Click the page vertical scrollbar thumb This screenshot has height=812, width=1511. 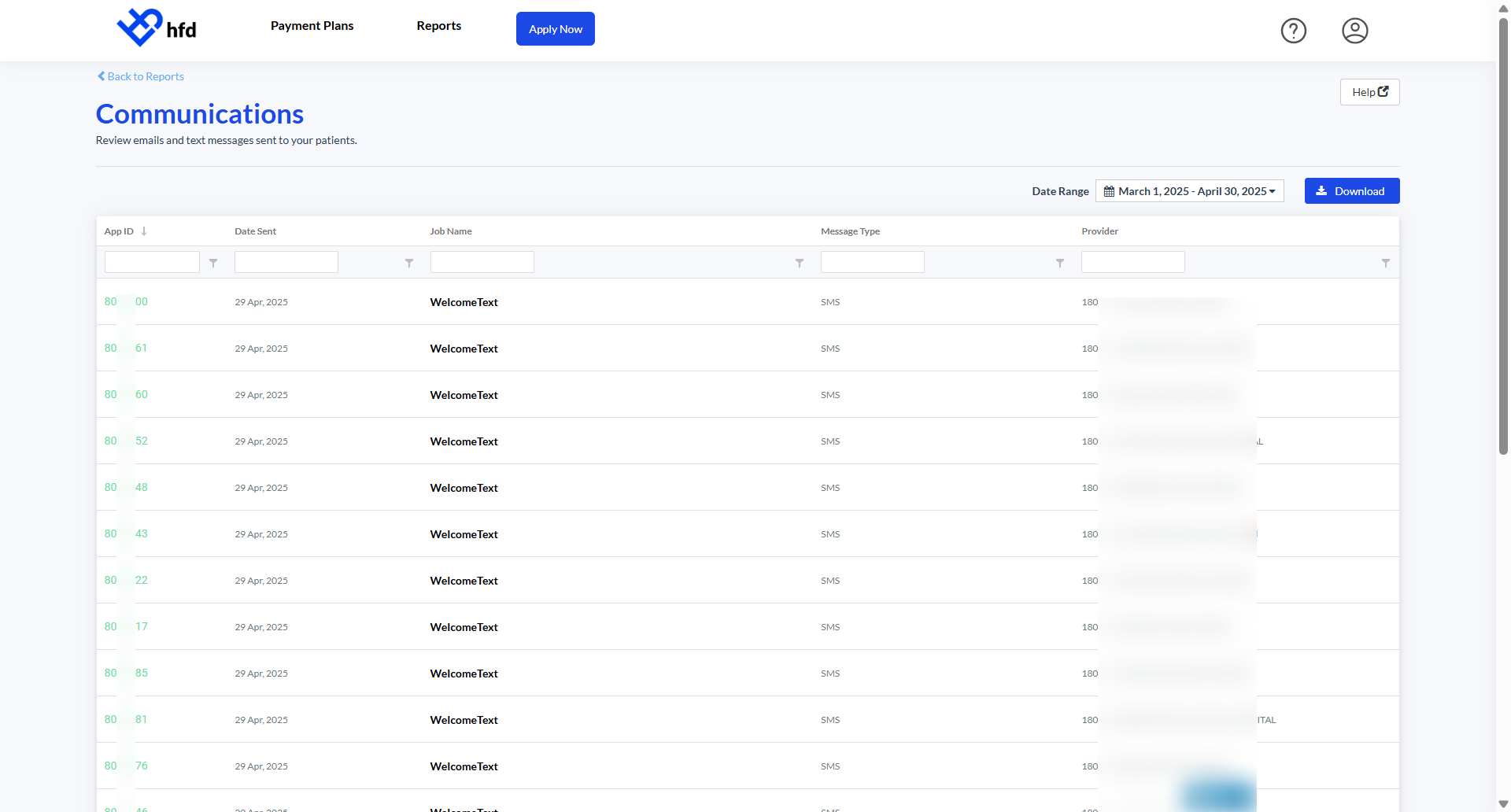tap(1503, 236)
